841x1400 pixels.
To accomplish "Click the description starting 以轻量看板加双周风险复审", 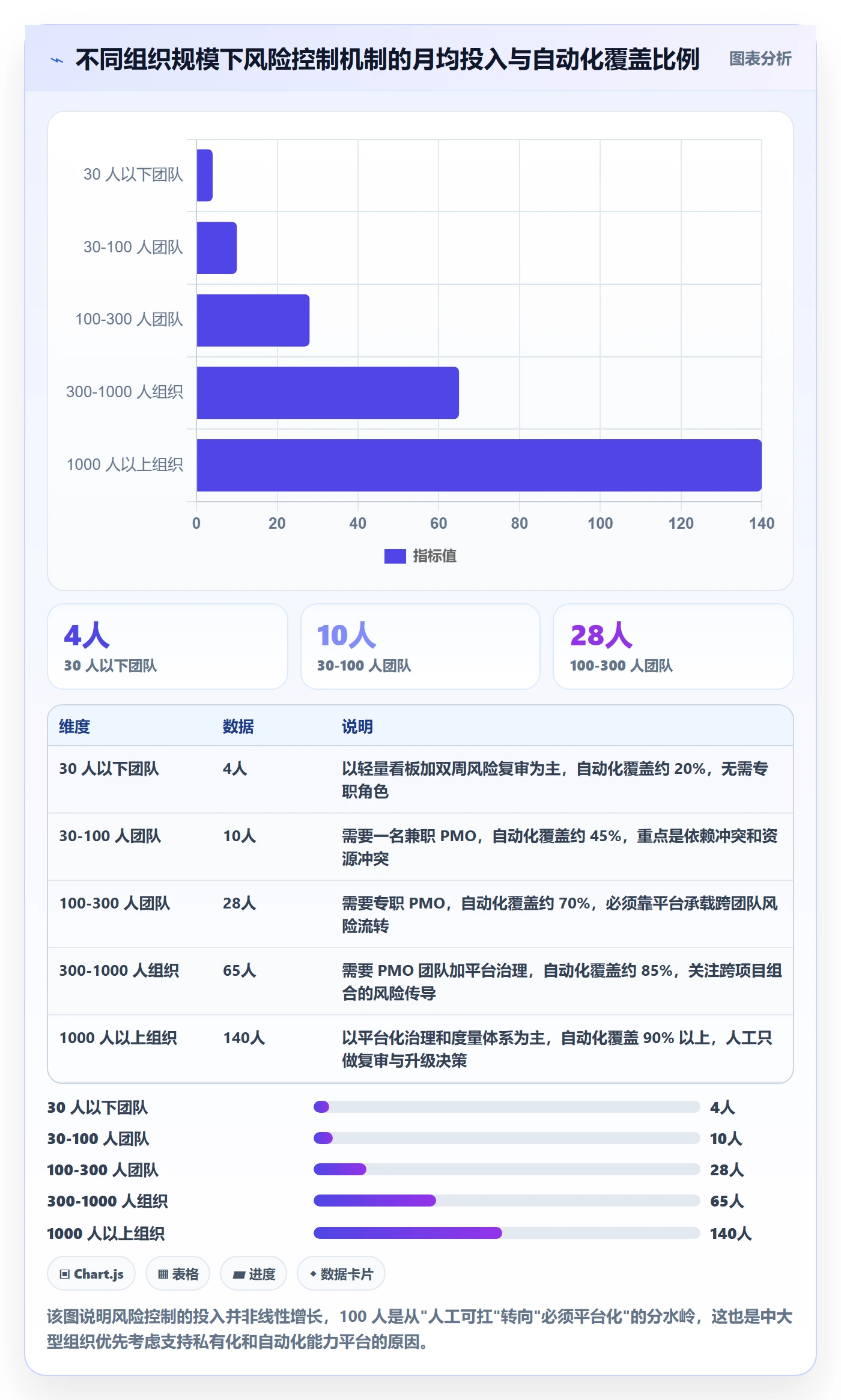I will (555, 780).
